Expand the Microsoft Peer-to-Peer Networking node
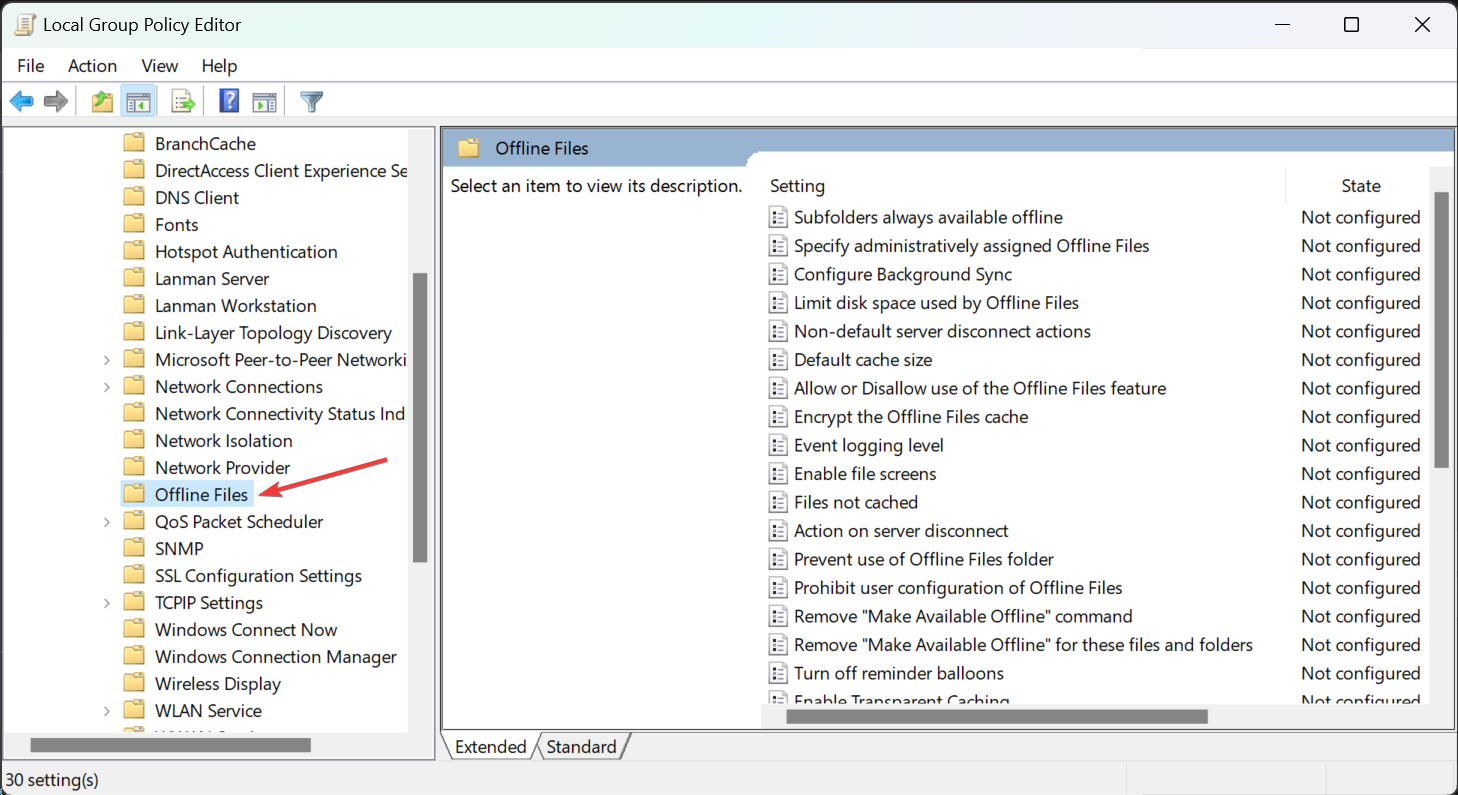This screenshot has width=1458, height=795. (107, 360)
